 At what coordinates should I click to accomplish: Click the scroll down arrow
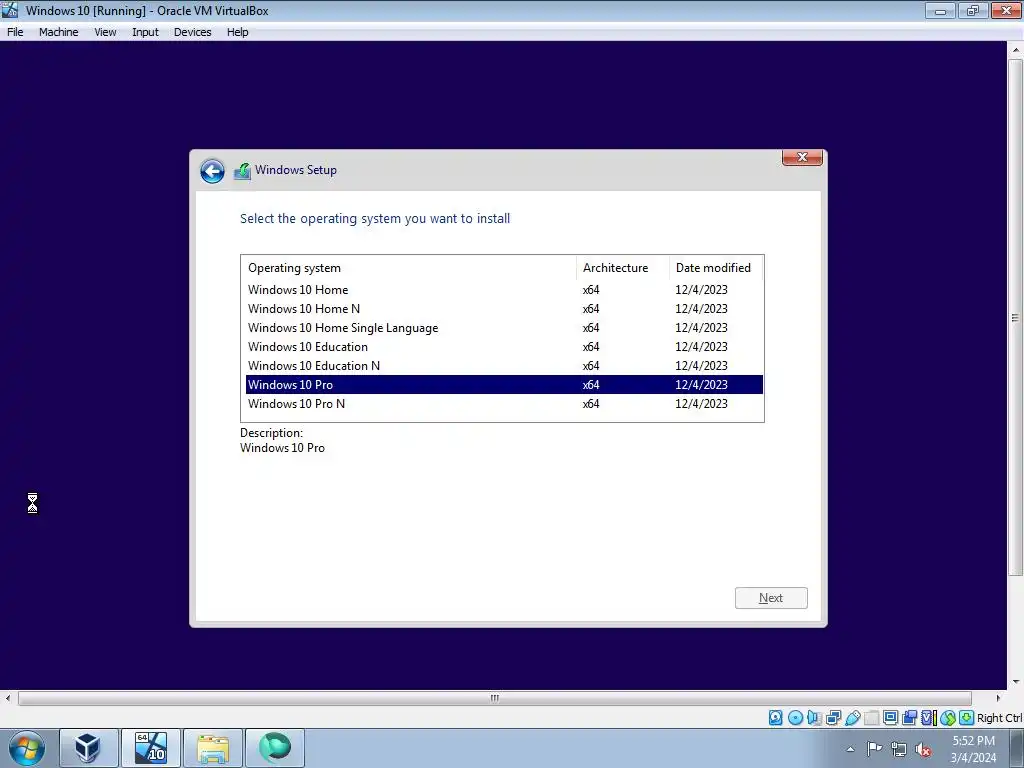pos(1016,682)
